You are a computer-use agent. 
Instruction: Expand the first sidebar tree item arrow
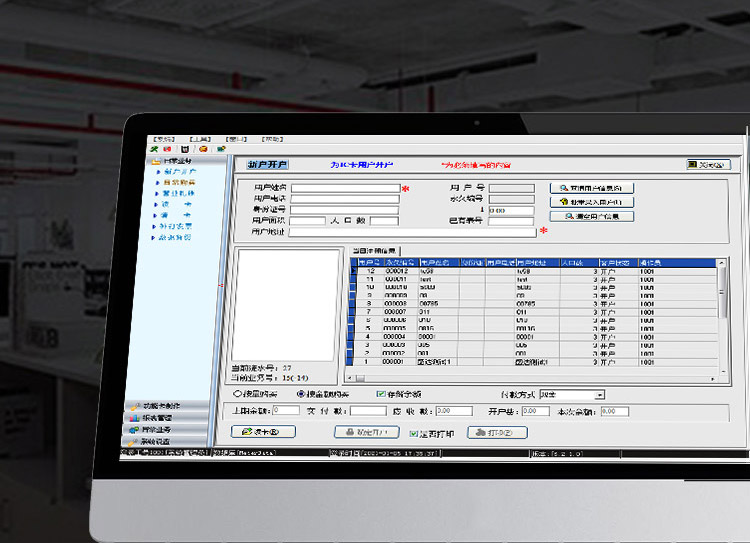click(x=158, y=172)
